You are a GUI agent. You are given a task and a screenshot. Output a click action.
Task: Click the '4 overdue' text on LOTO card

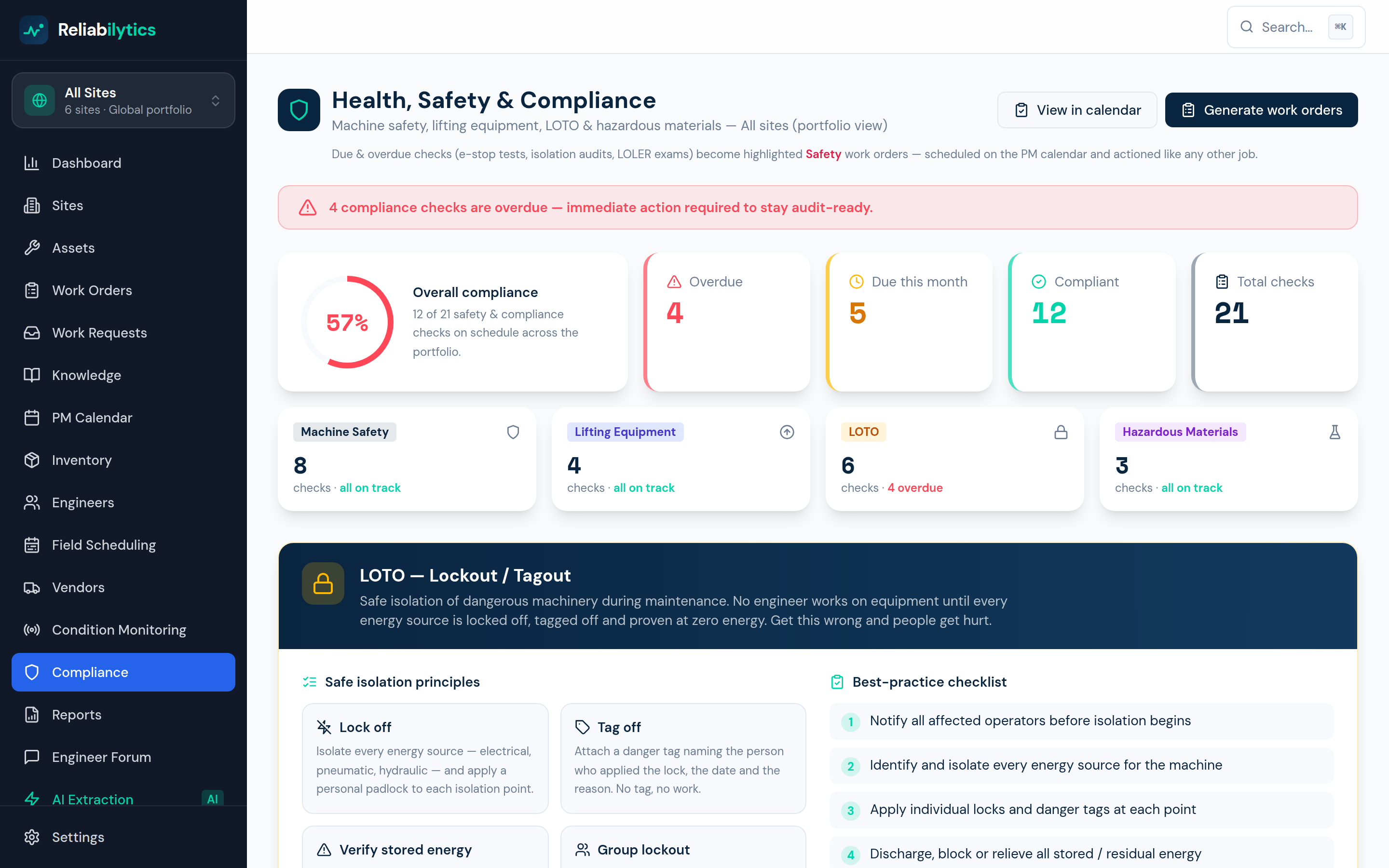tap(915, 488)
